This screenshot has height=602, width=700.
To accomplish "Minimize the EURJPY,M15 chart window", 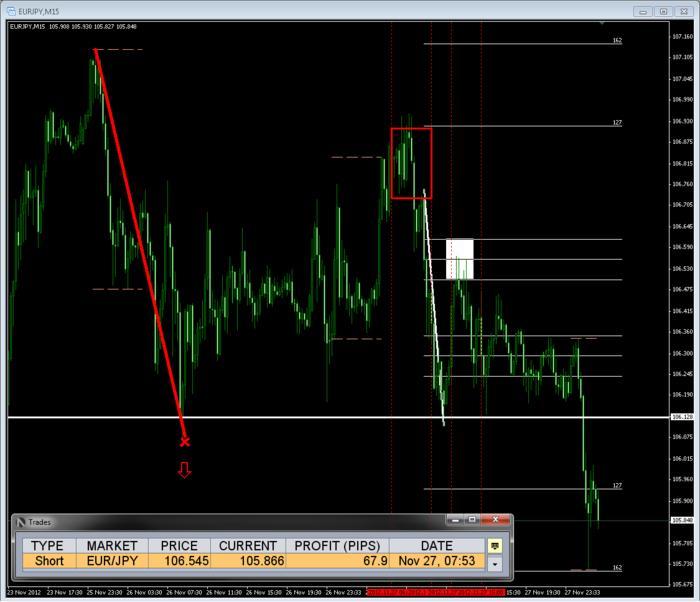I will coord(643,12).
